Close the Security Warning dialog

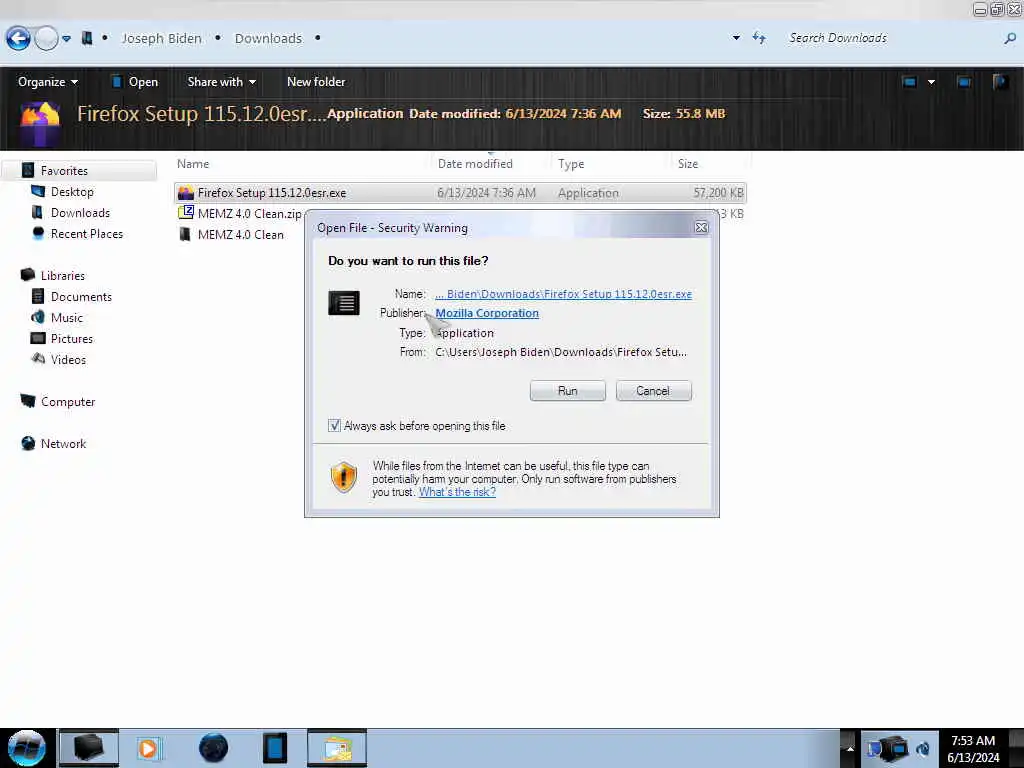pyautogui.click(x=701, y=227)
